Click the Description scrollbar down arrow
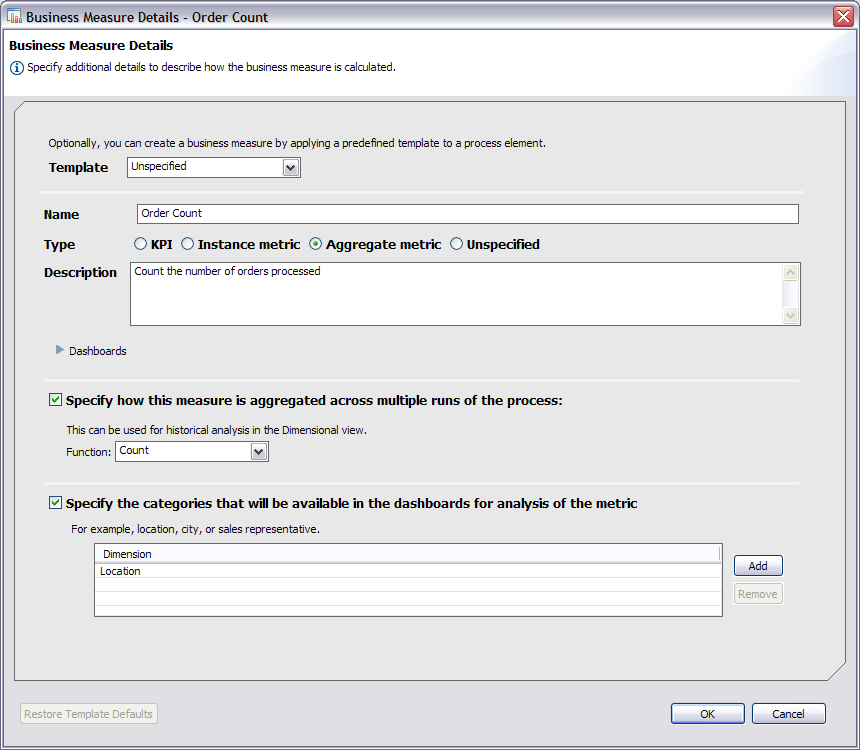860x750 pixels. pos(790,315)
